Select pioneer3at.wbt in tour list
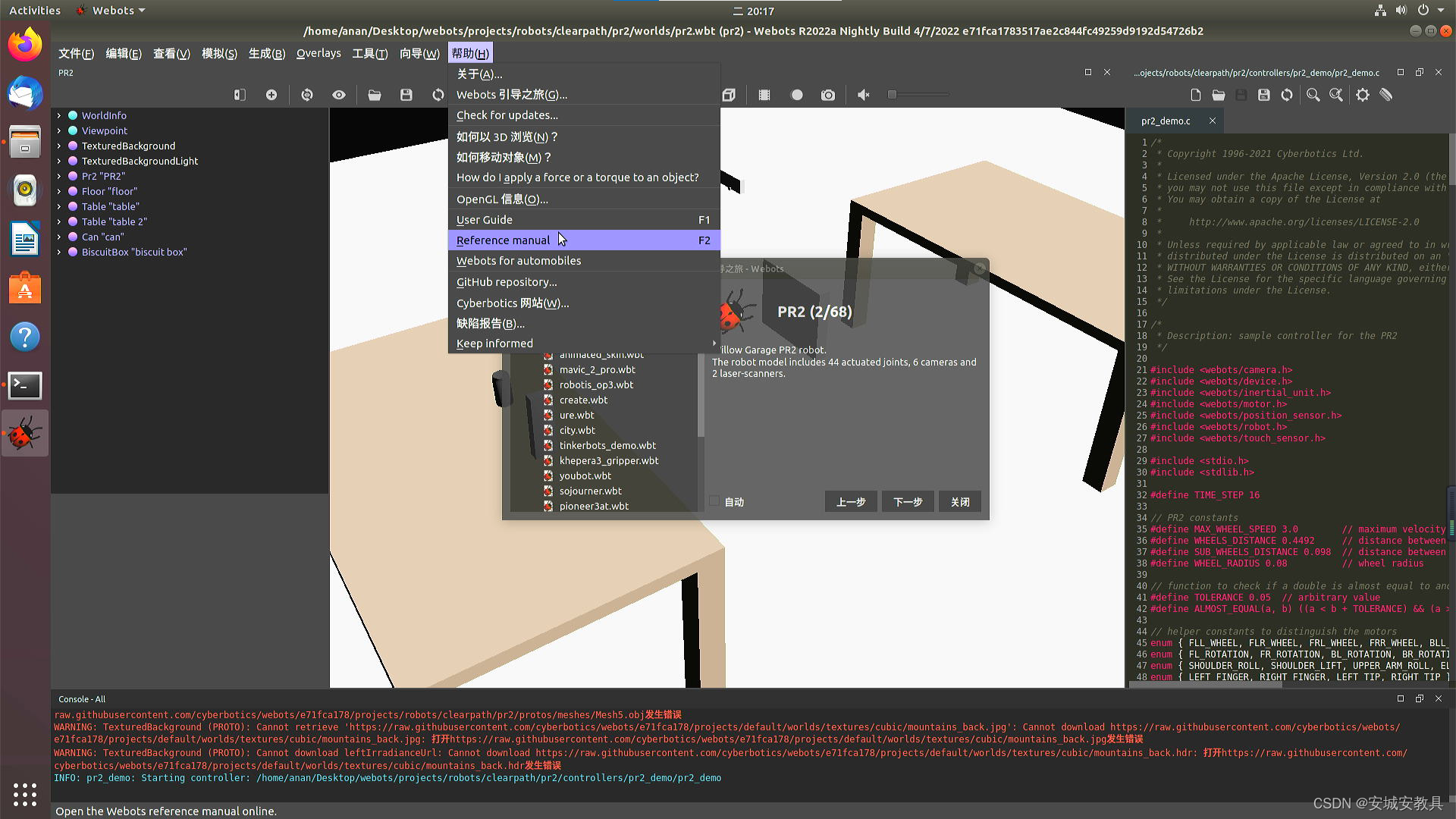The width and height of the screenshot is (1456, 819). pyautogui.click(x=594, y=506)
